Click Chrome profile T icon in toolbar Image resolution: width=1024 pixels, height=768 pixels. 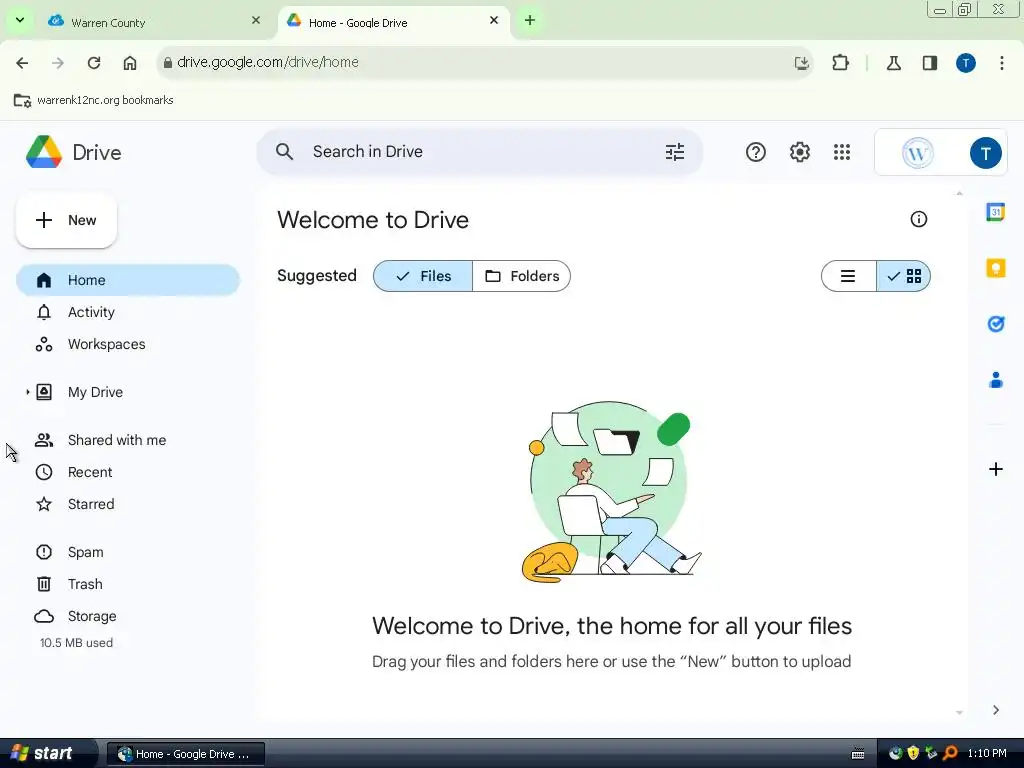[965, 63]
